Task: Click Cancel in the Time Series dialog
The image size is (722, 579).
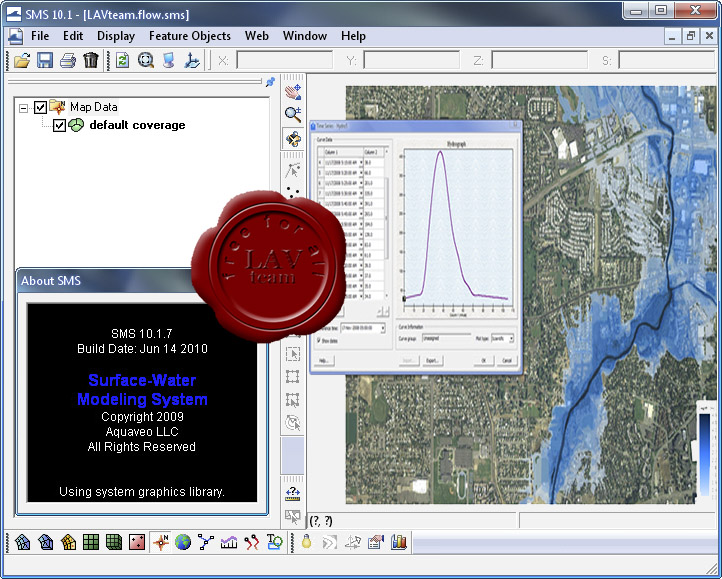Action: [x=507, y=360]
